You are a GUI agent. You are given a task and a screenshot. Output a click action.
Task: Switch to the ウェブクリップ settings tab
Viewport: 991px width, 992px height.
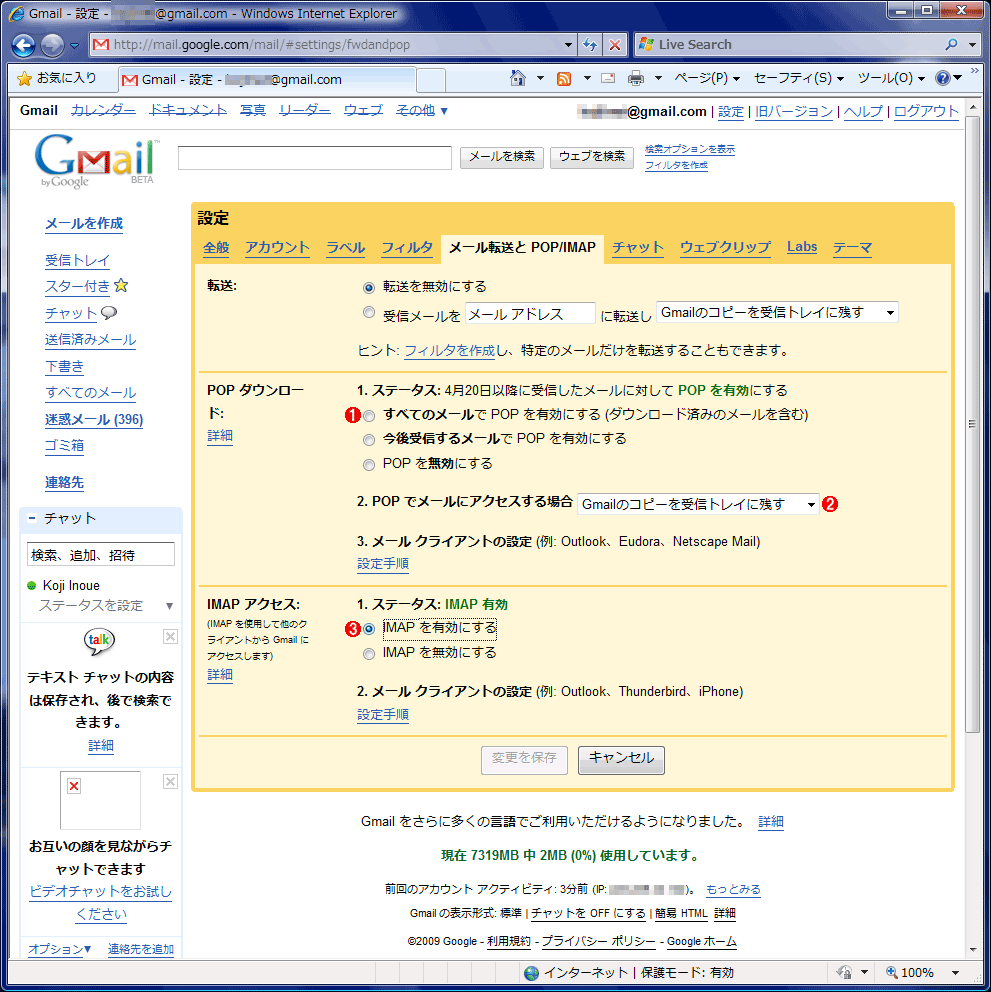point(725,247)
